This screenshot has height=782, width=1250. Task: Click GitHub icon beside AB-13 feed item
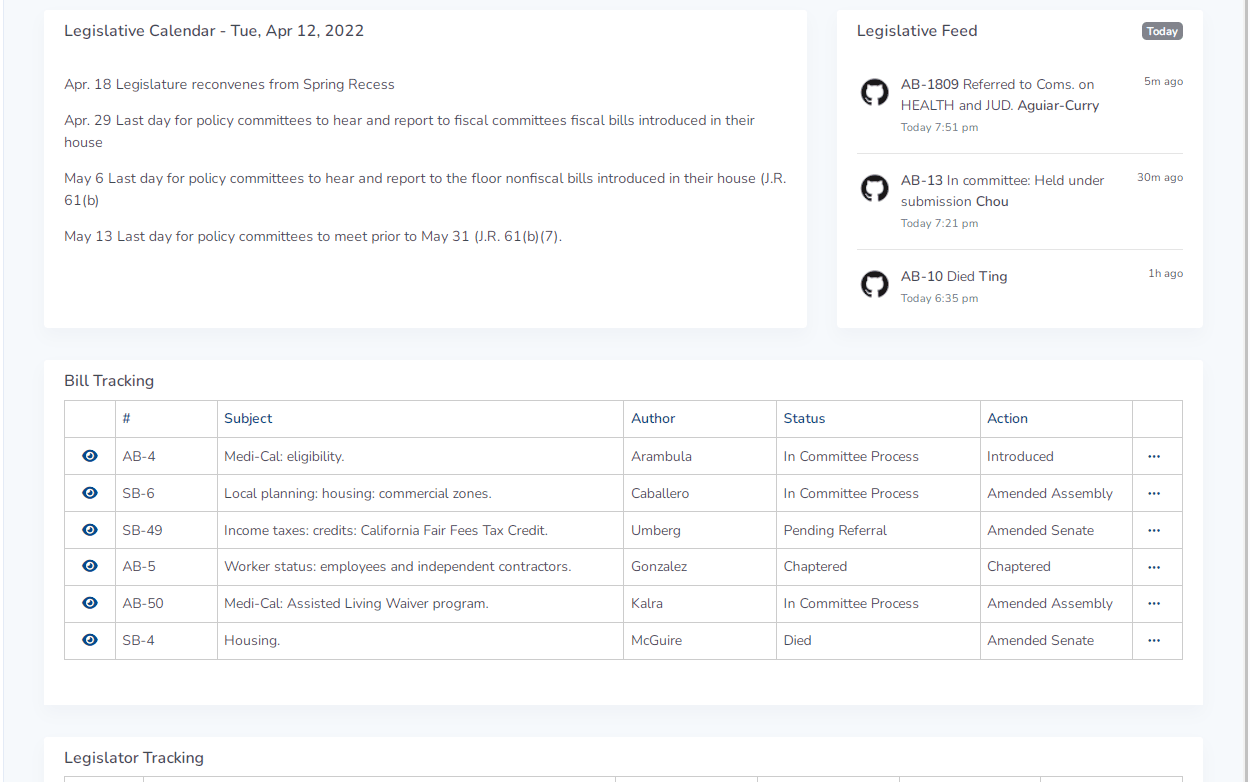(x=874, y=189)
